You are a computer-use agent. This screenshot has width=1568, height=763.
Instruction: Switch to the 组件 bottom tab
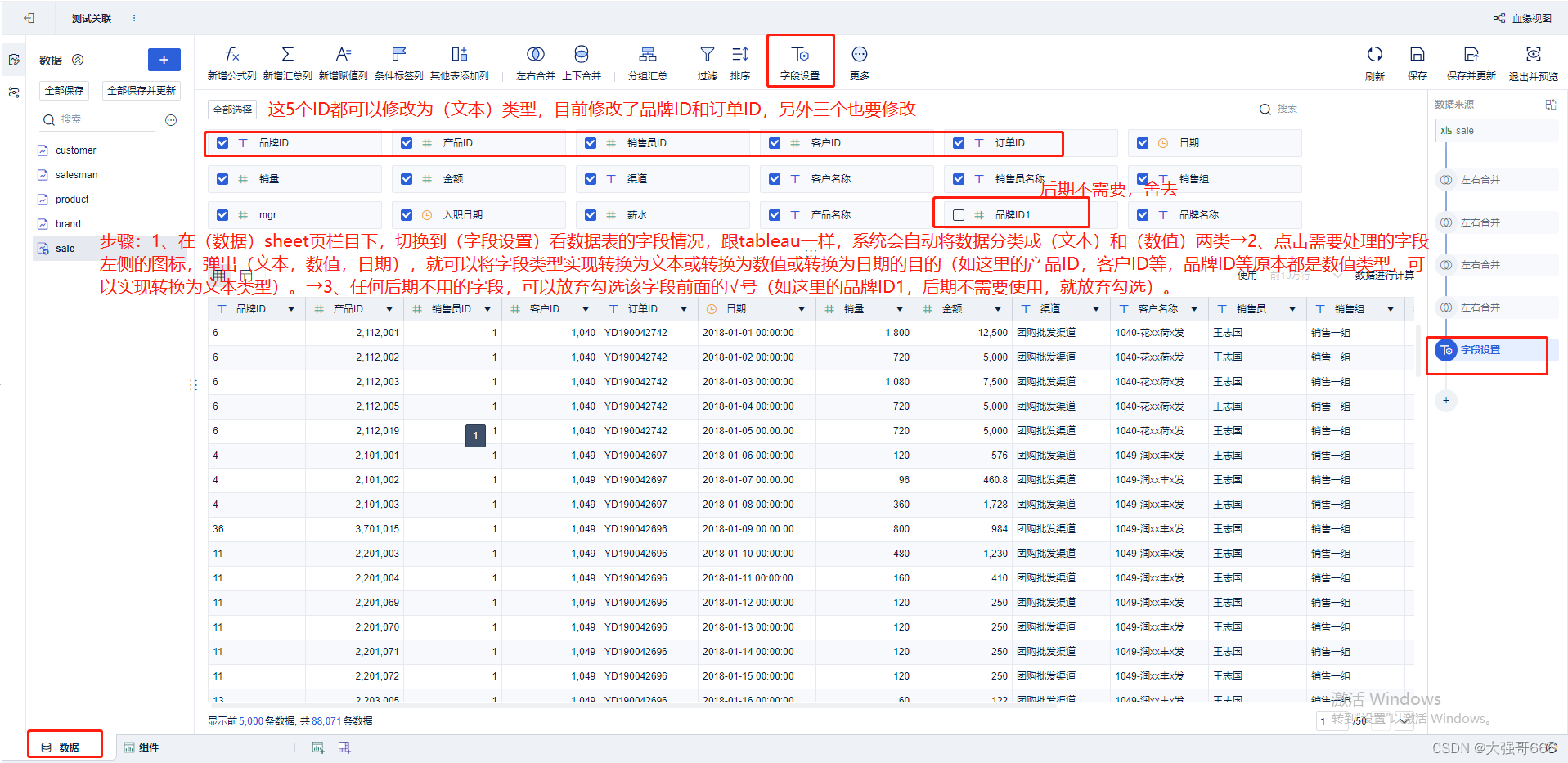141,747
